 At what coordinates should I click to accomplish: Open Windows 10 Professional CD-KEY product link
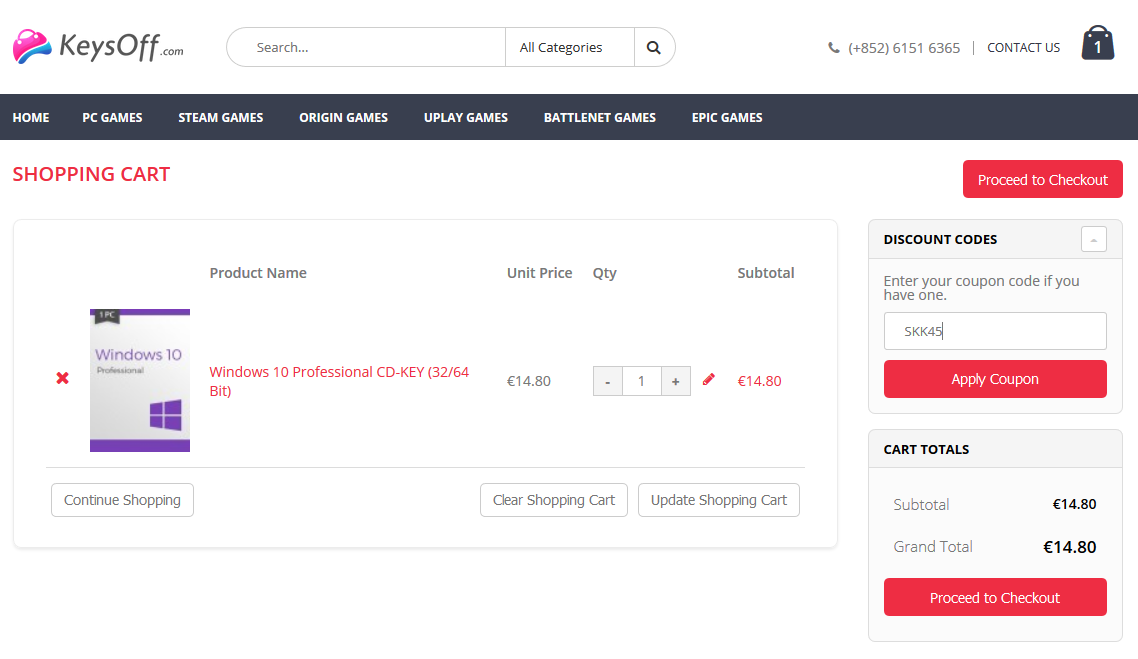point(339,381)
